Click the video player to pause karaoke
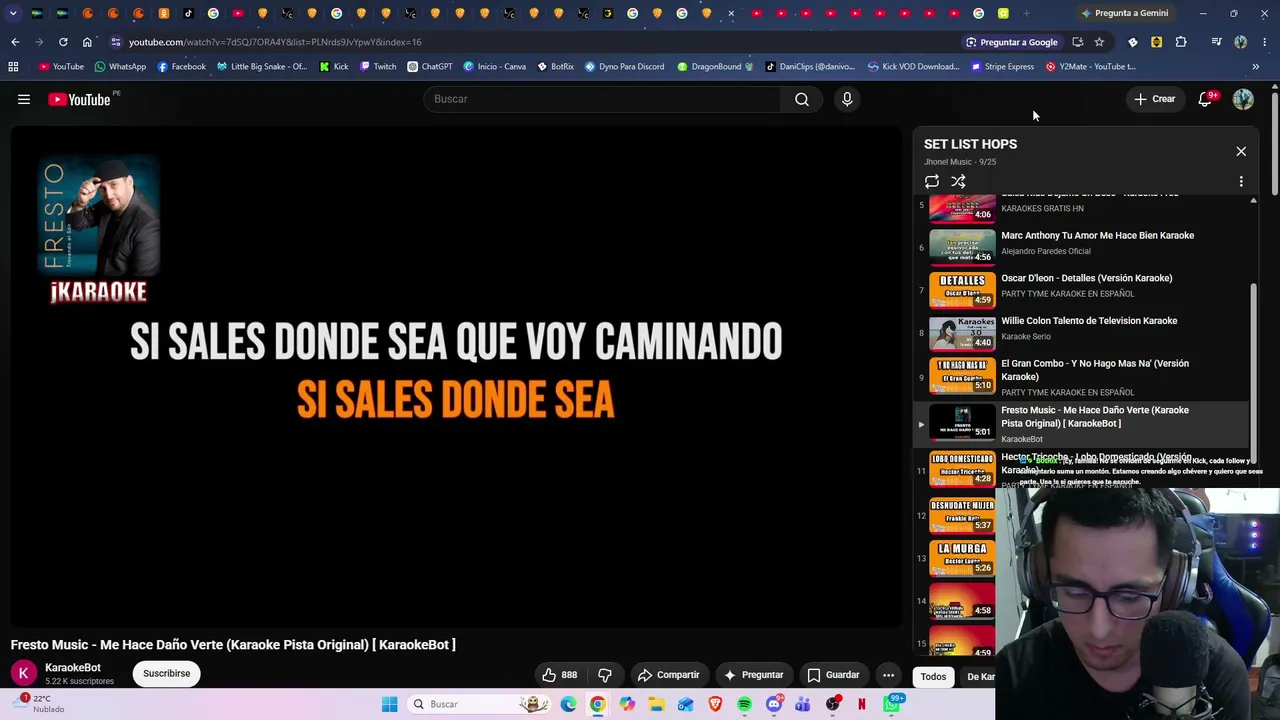The width and height of the screenshot is (1280, 720). pyautogui.click(x=456, y=375)
